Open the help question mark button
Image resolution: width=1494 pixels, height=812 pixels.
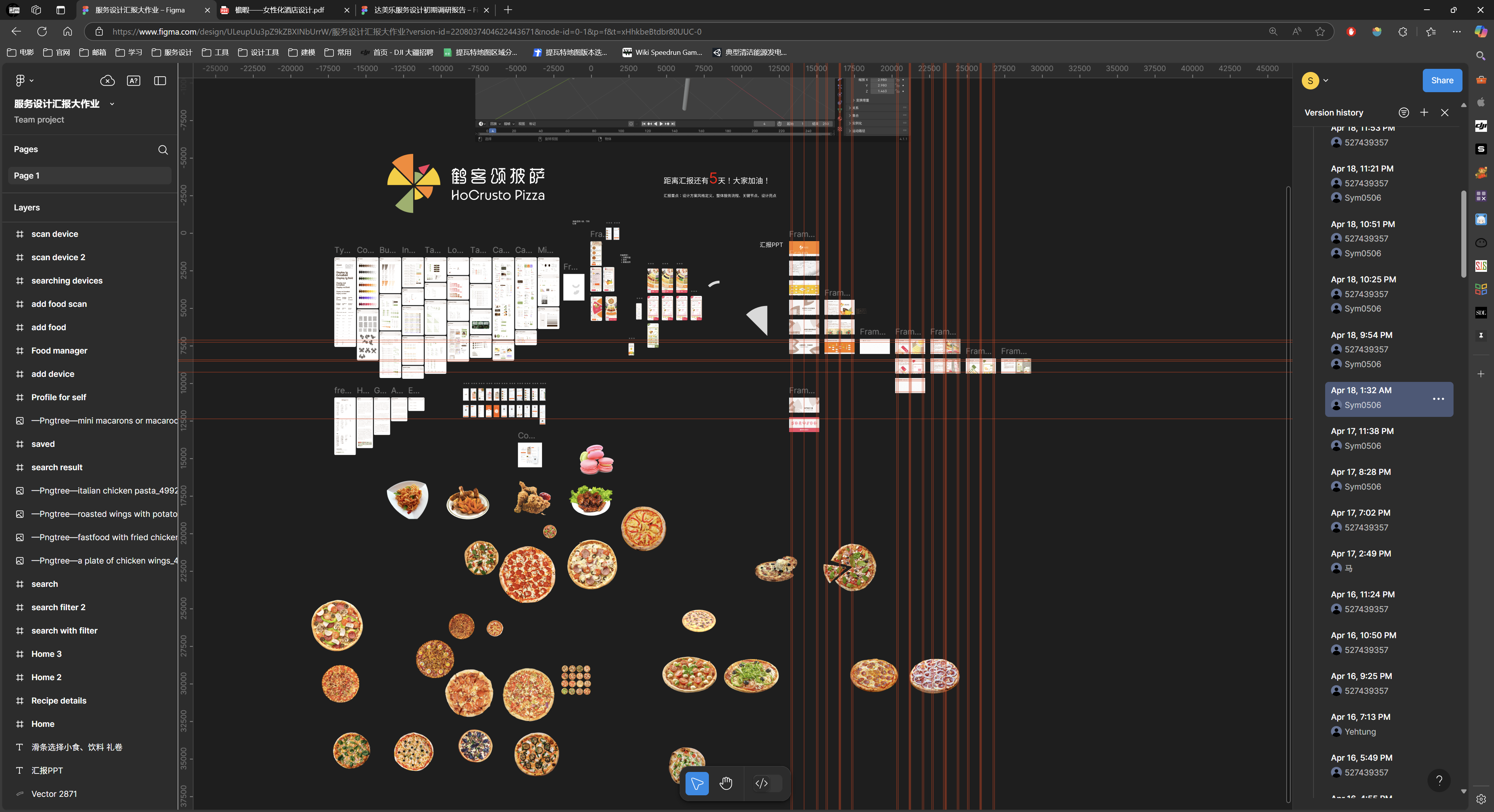point(1439,780)
